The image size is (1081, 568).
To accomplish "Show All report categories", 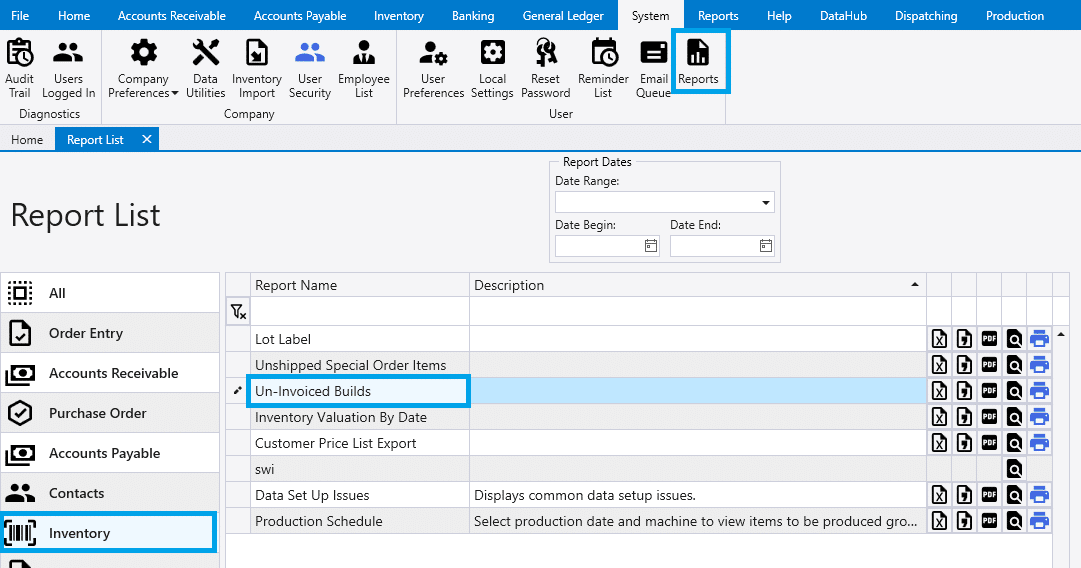I will pos(110,293).
